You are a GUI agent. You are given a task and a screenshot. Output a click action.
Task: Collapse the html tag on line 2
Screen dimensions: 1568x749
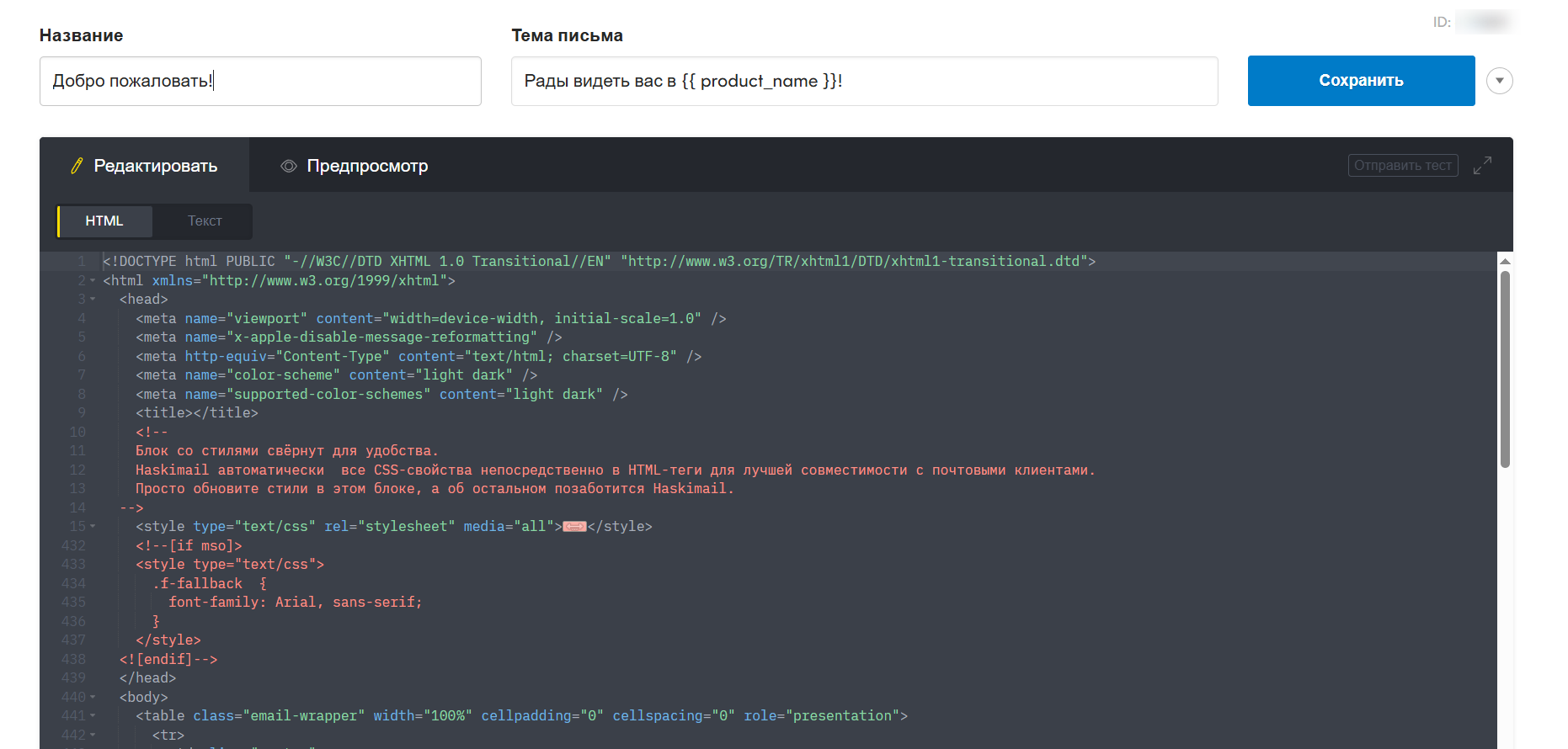point(93,281)
